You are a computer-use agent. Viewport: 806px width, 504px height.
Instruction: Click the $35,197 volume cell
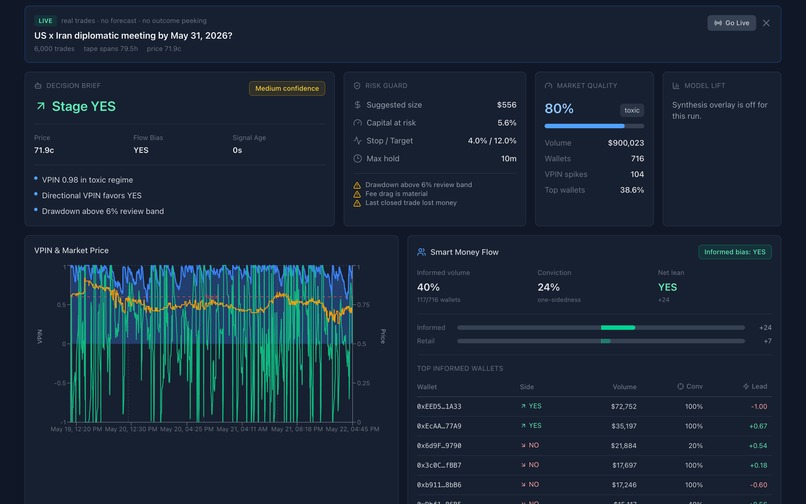click(624, 426)
